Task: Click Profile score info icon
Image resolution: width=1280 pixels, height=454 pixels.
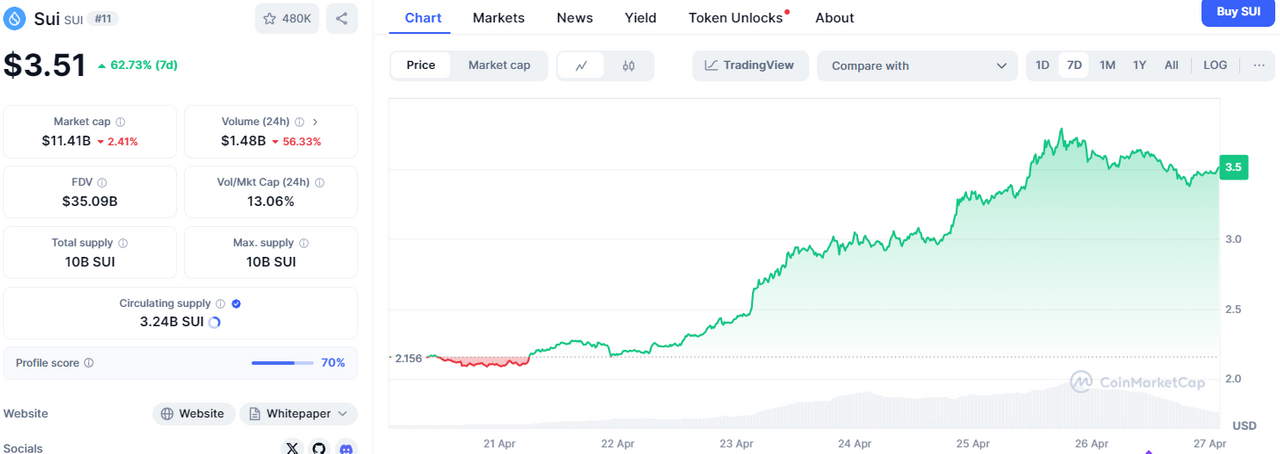Action: (x=89, y=363)
